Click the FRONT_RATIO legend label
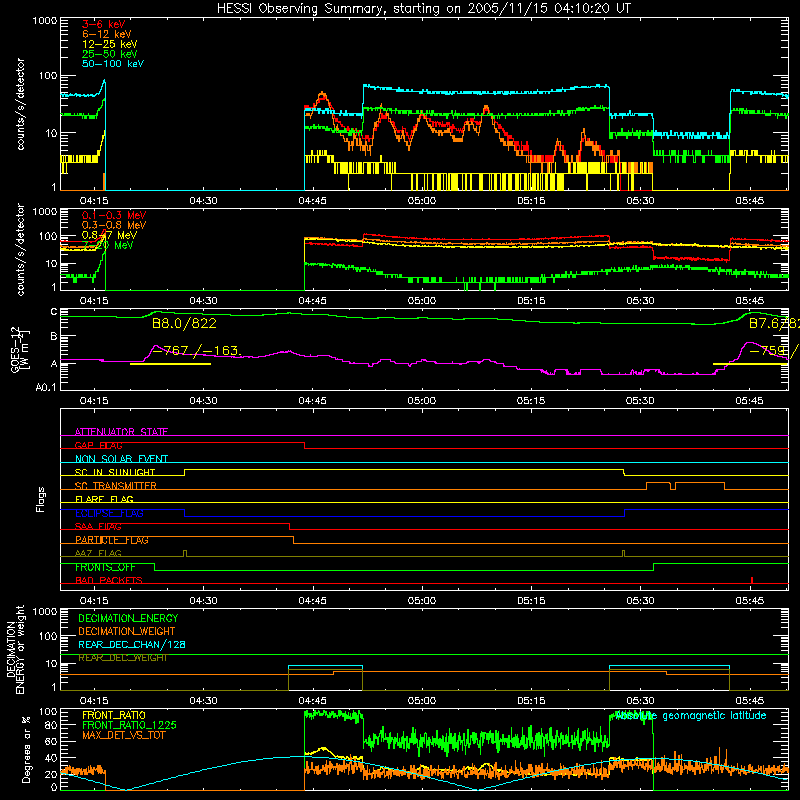800x800 pixels. [114, 715]
